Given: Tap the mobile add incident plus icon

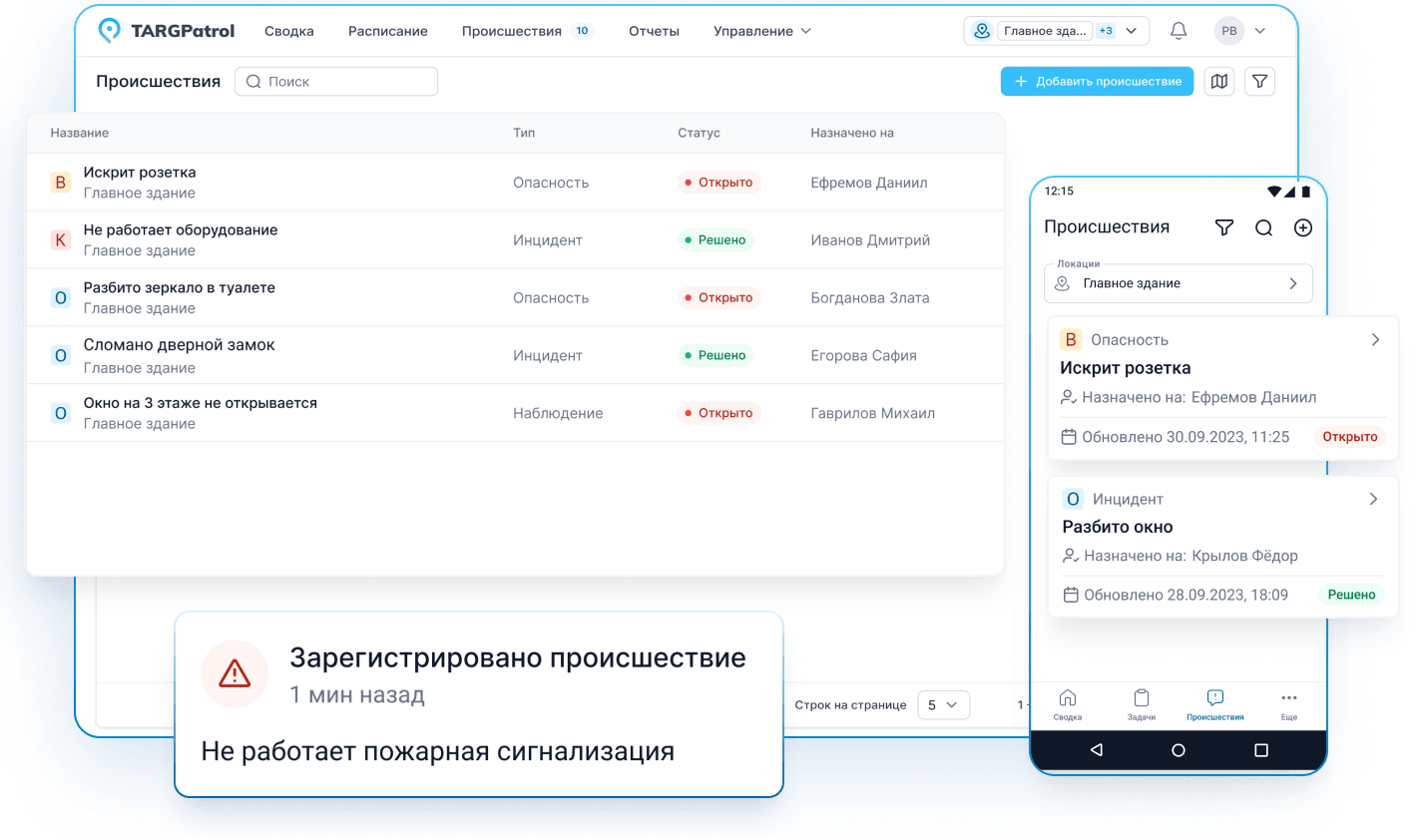Looking at the screenshot, I should [1303, 227].
